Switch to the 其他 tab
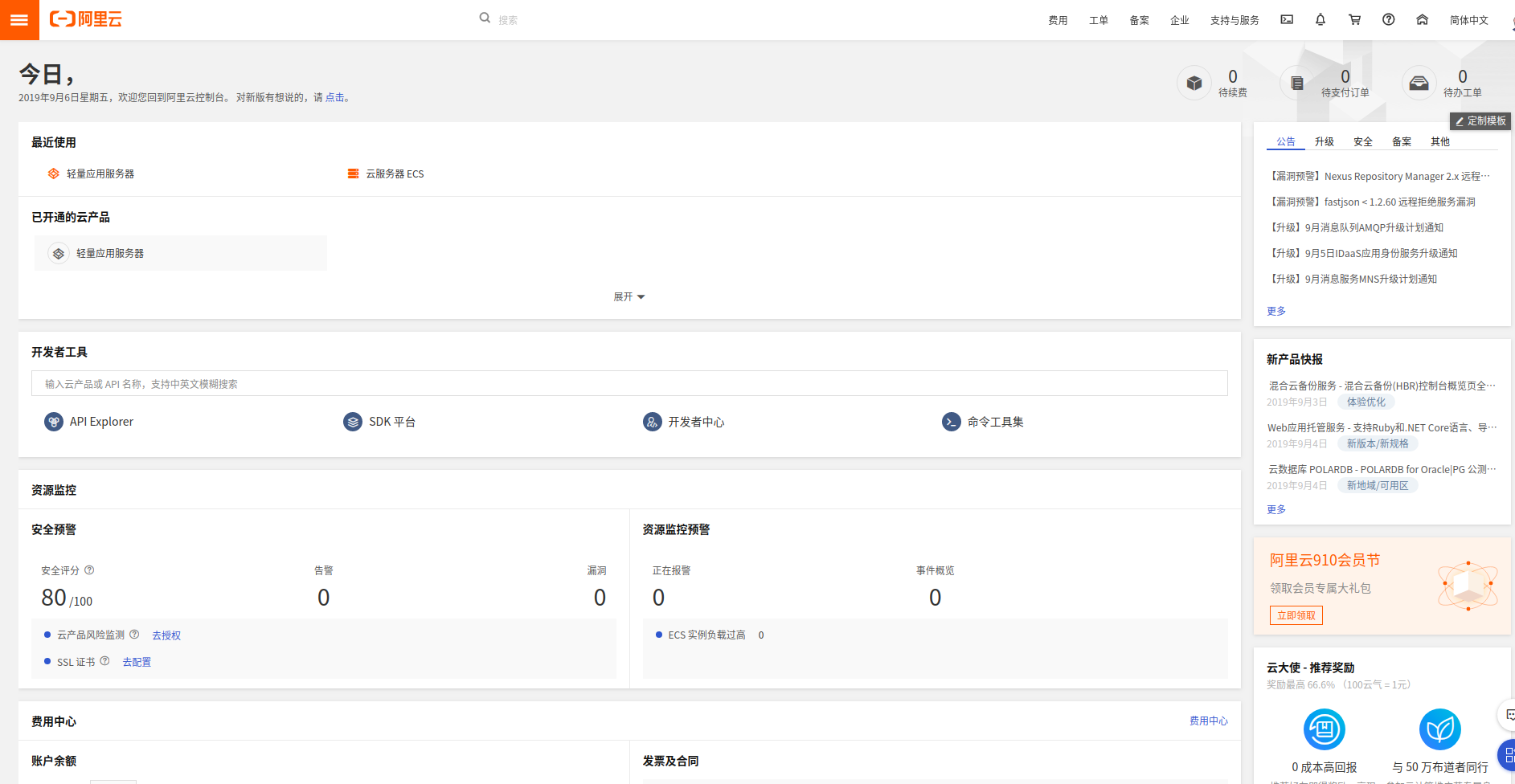 (1440, 141)
